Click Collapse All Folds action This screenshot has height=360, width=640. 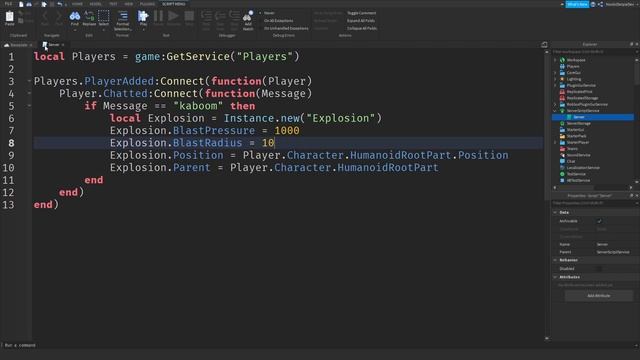point(362,28)
